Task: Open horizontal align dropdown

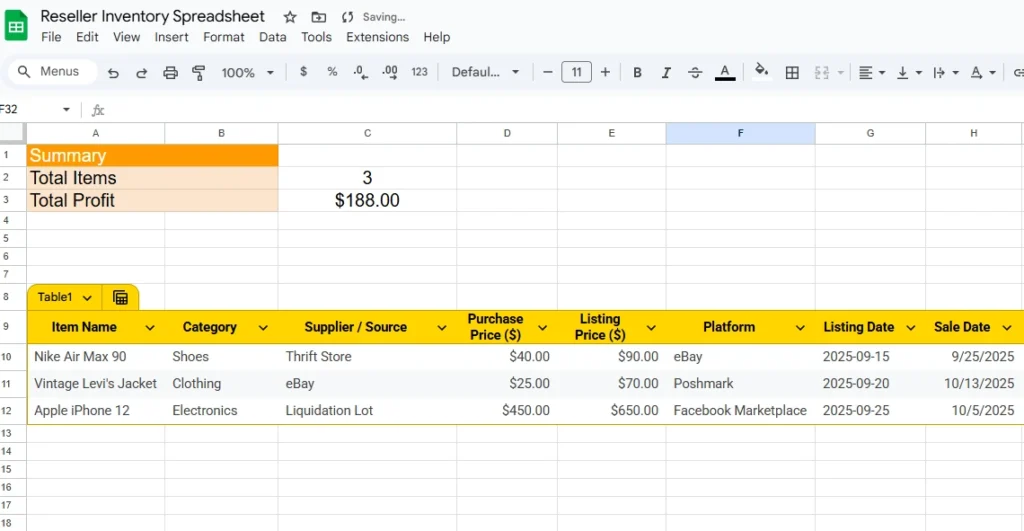Action: coord(872,72)
